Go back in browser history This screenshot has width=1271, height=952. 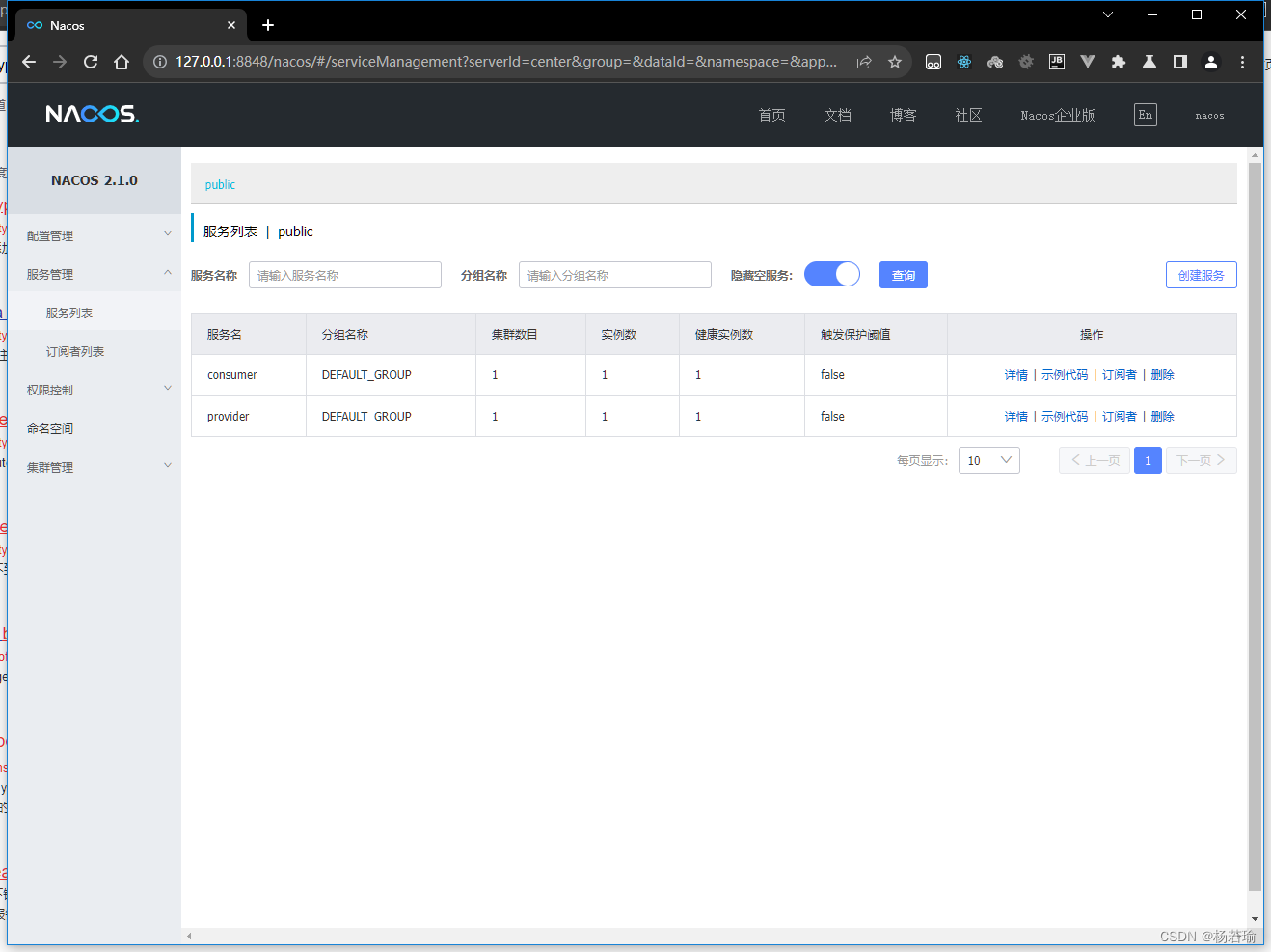29,62
